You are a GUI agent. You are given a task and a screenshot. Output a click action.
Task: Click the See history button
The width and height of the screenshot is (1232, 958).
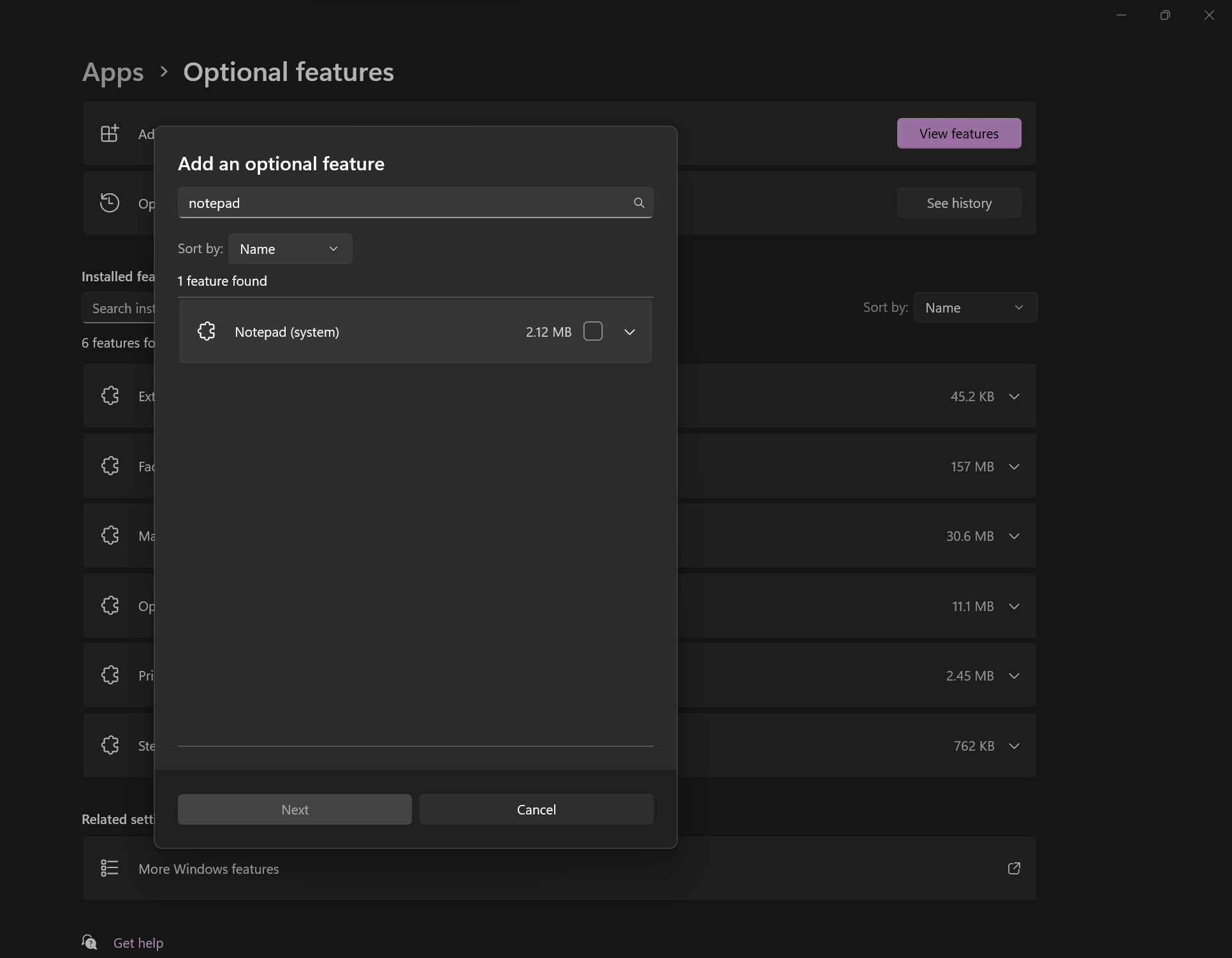pyautogui.click(x=958, y=203)
